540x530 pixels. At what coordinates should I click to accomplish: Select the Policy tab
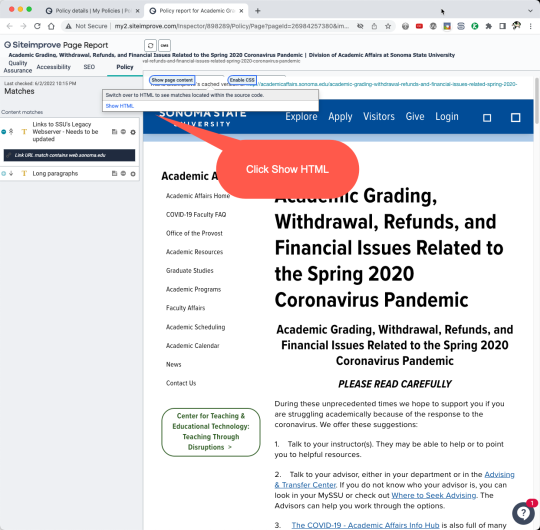coord(125,67)
